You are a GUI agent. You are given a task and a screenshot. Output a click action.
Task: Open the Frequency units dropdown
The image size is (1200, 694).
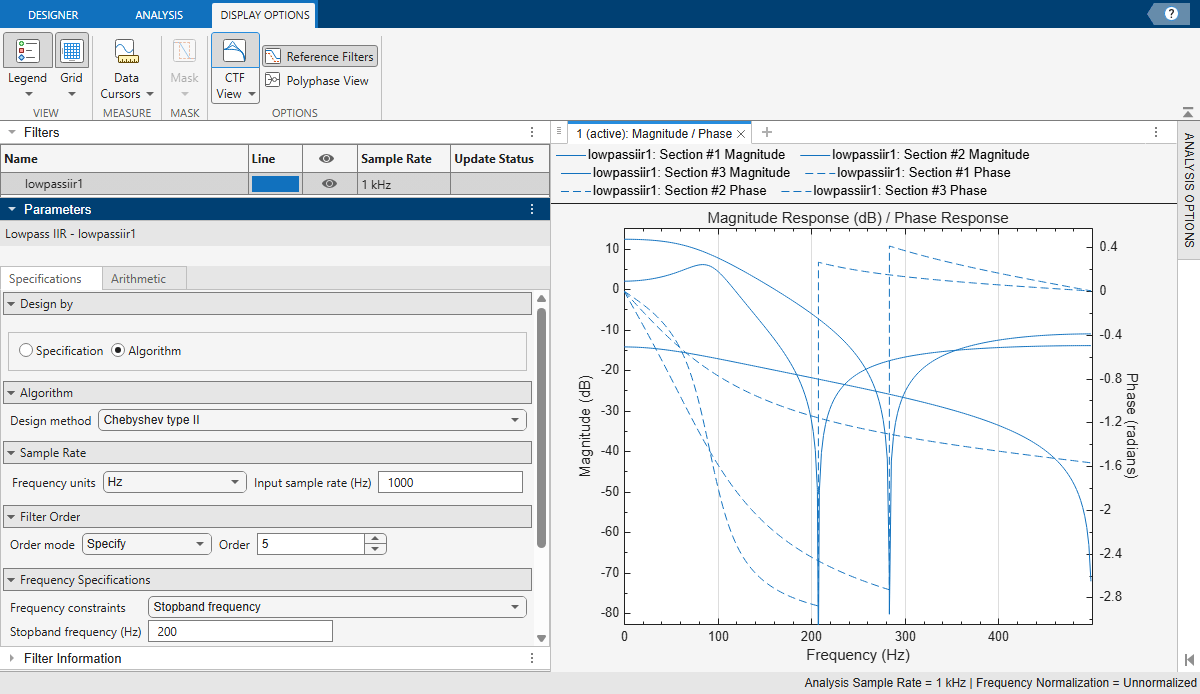175,482
